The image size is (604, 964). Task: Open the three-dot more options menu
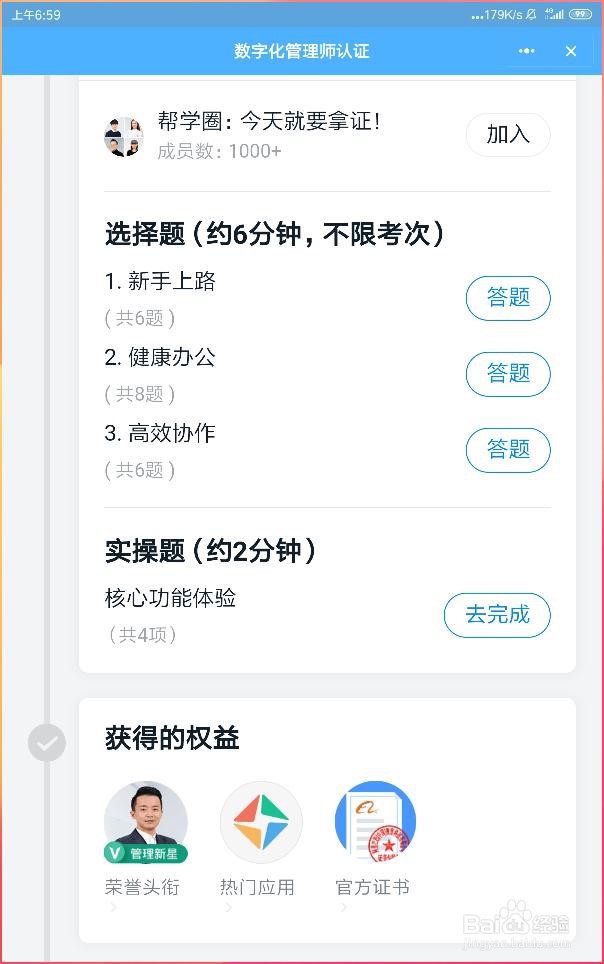tap(526, 51)
